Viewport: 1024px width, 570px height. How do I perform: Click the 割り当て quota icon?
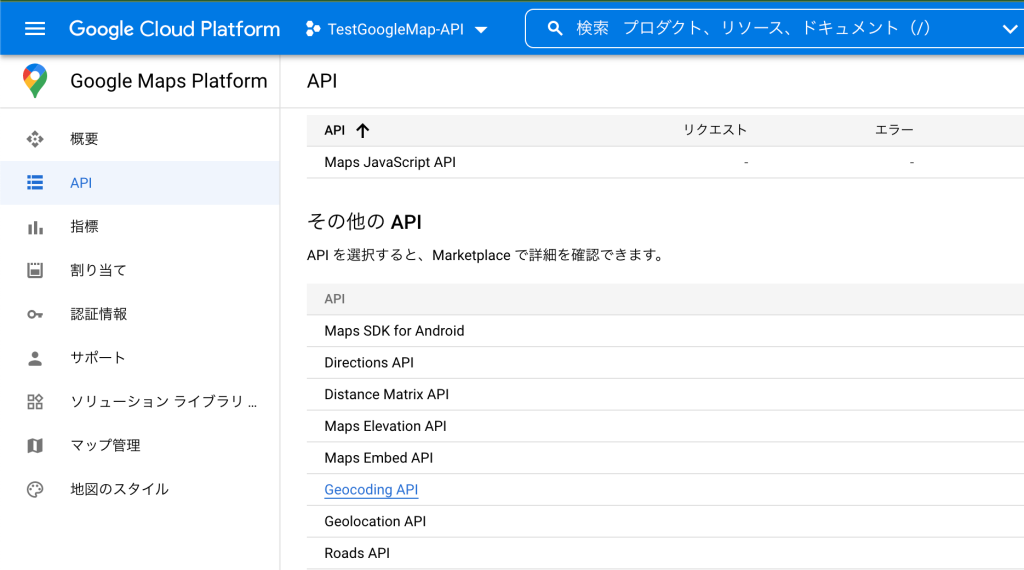tap(35, 270)
